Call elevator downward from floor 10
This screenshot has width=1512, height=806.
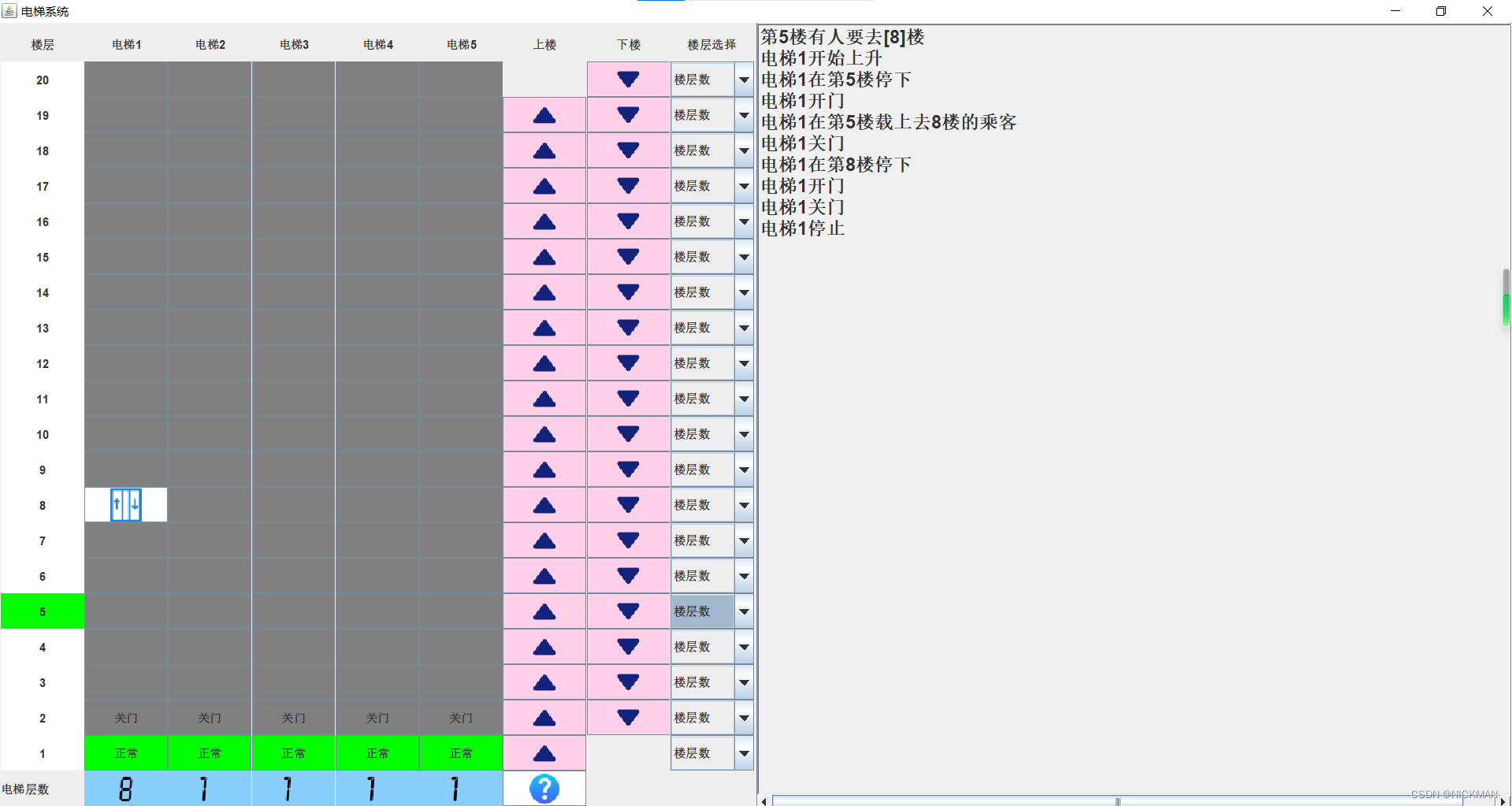(x=628, y=434)
